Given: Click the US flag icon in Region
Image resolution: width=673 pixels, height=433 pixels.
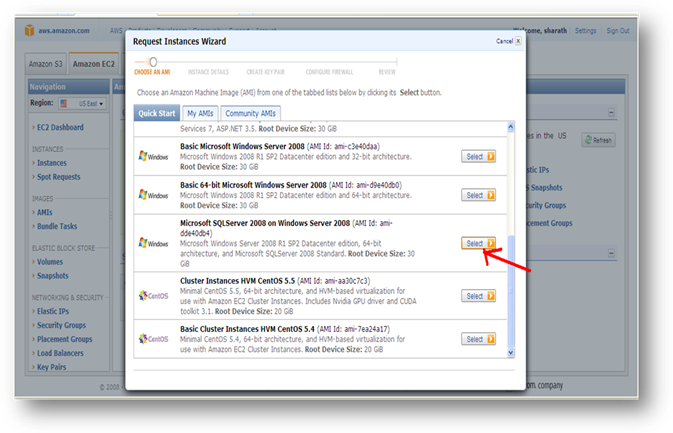Looking at the screenshot, I should pos(64,103).
